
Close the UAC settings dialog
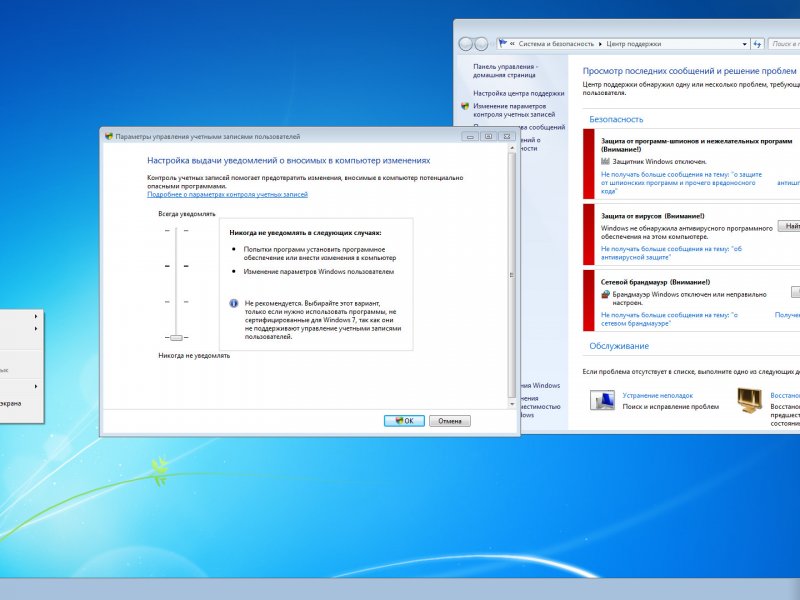coord(507,136)
